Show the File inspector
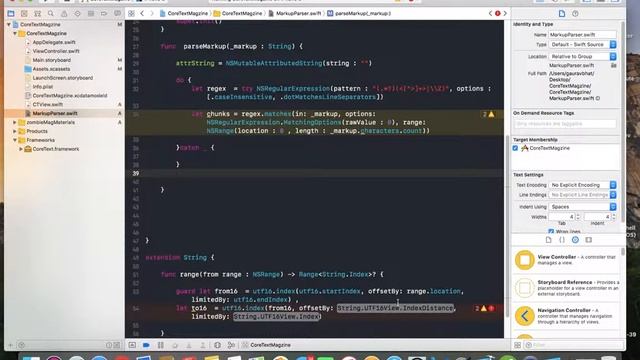This screenshot has width=640, height=360. click(x=562, y=13)
